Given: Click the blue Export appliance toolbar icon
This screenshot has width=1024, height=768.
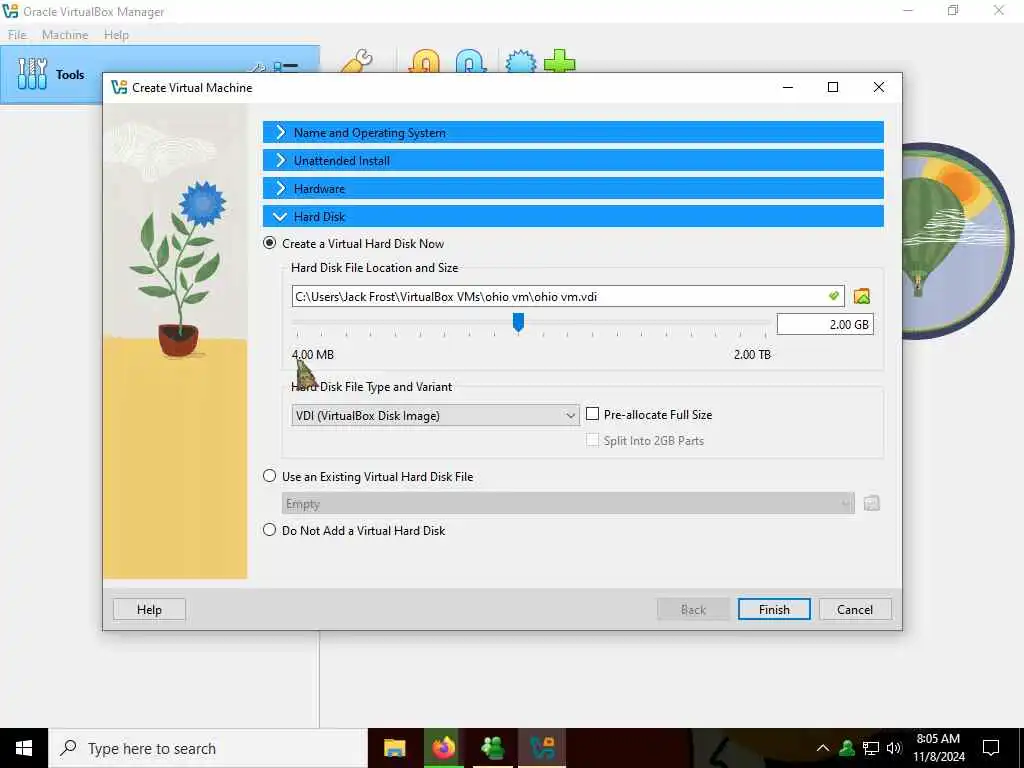Looking at the screenshot, I should (471, 61).
